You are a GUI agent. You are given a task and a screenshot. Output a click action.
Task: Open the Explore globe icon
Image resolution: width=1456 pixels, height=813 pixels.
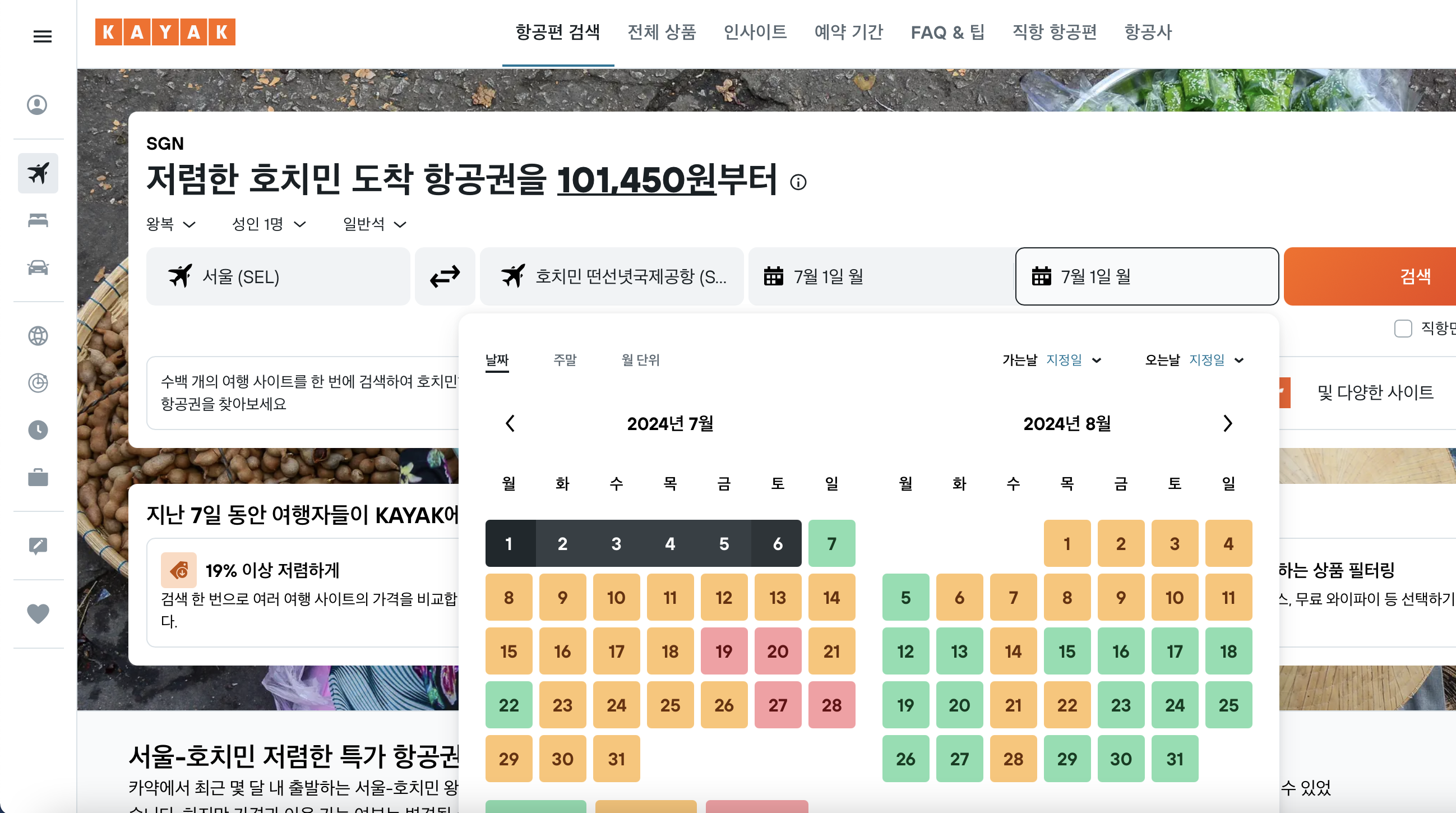pos(38,336)
